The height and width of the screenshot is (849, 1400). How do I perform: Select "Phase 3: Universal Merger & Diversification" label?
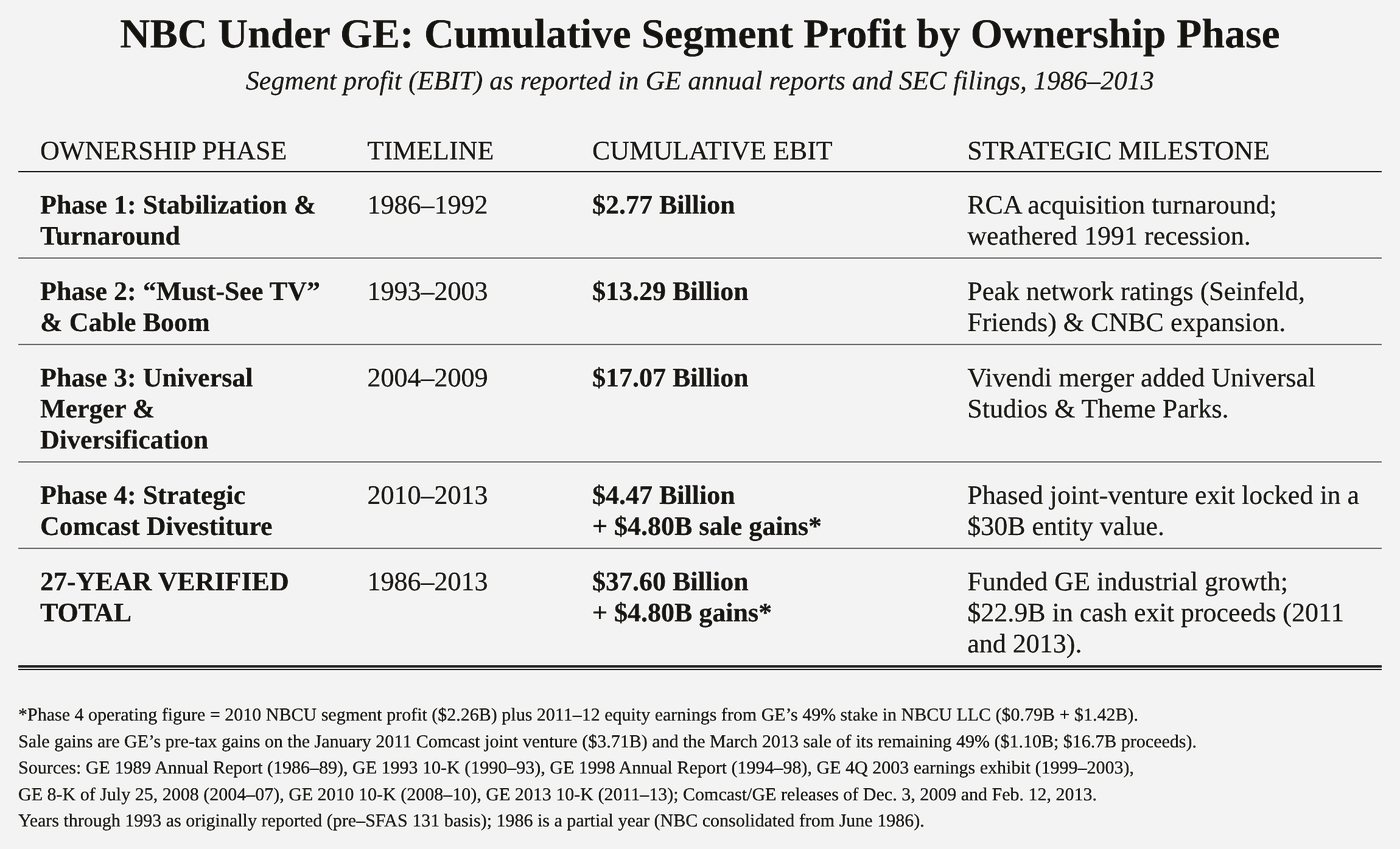pyautogui.click(x=147, y=409)
